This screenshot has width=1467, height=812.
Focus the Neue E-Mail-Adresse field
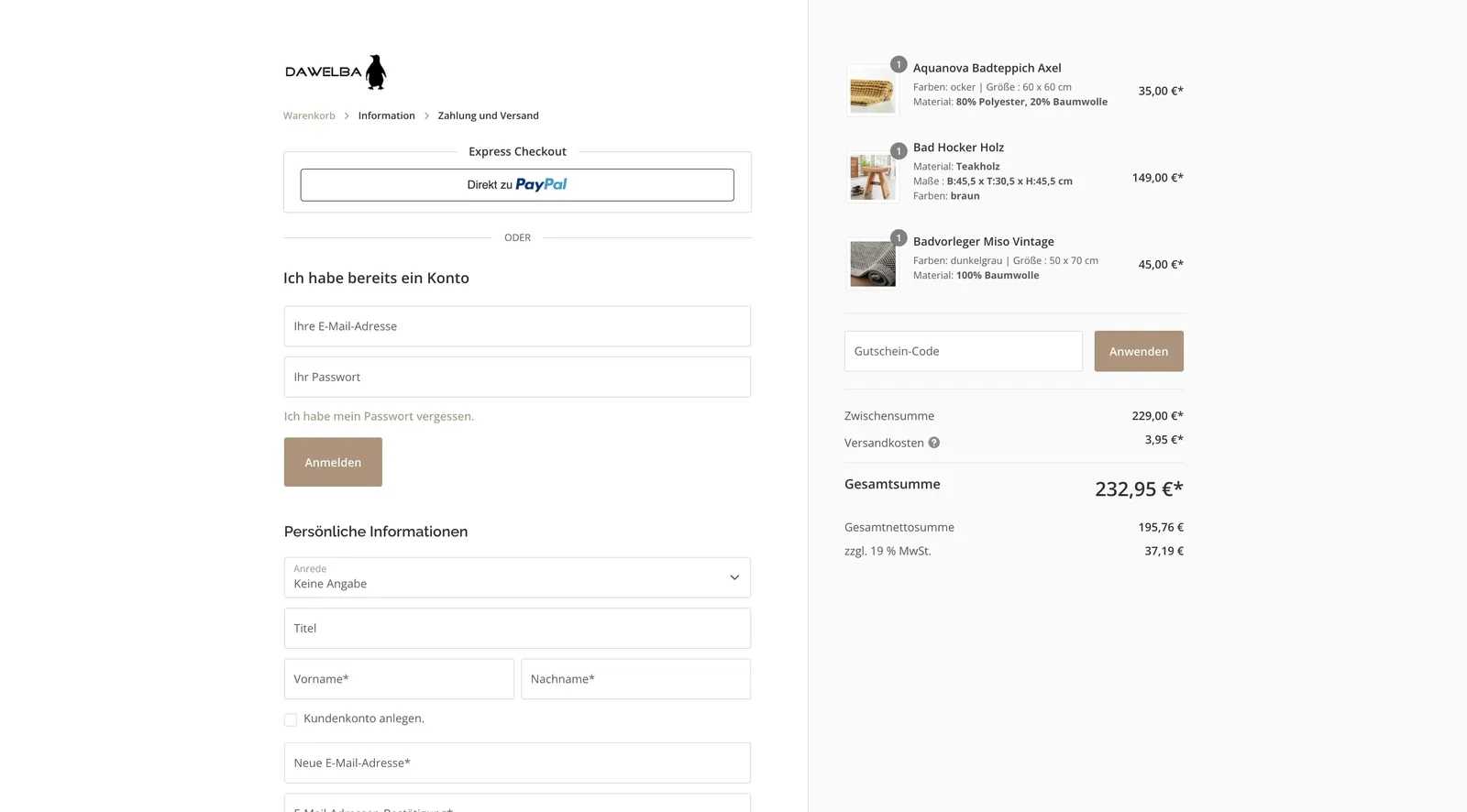tap(517, 763)
